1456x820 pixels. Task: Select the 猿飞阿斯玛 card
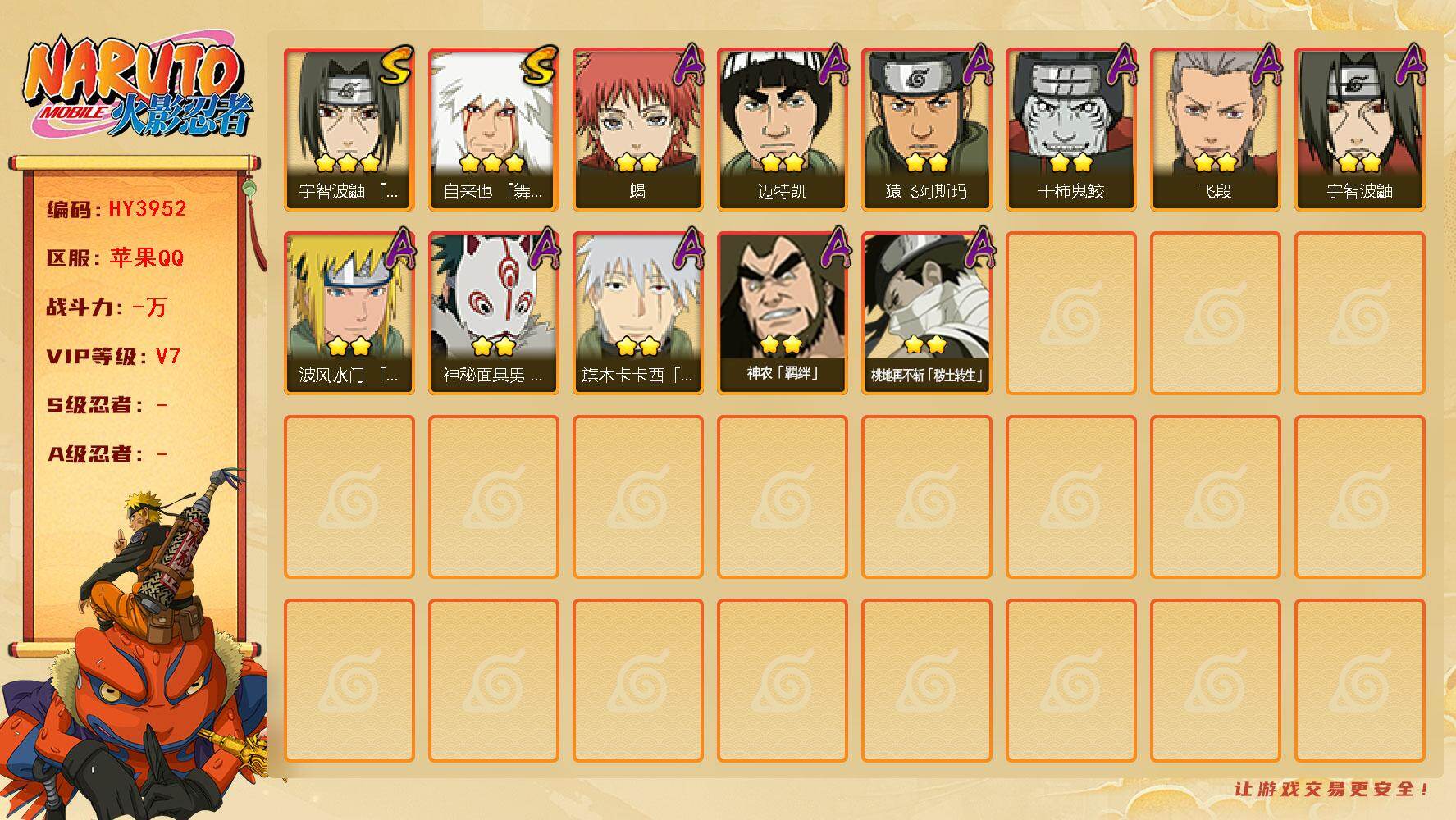926,130
